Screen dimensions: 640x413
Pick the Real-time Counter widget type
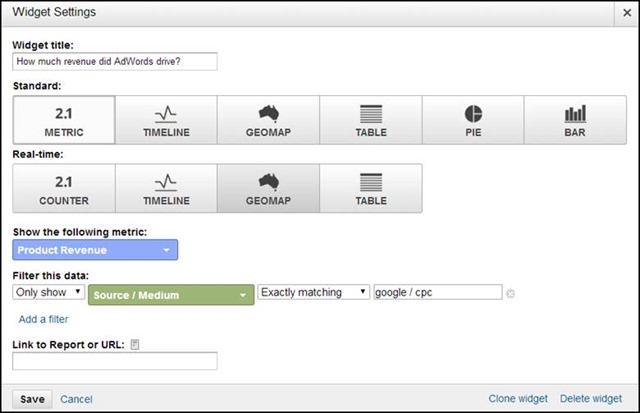coord(64,189)
